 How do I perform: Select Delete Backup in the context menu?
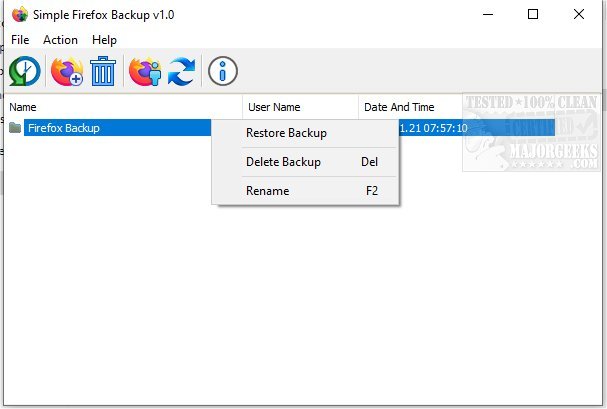[x=283, y=162]
